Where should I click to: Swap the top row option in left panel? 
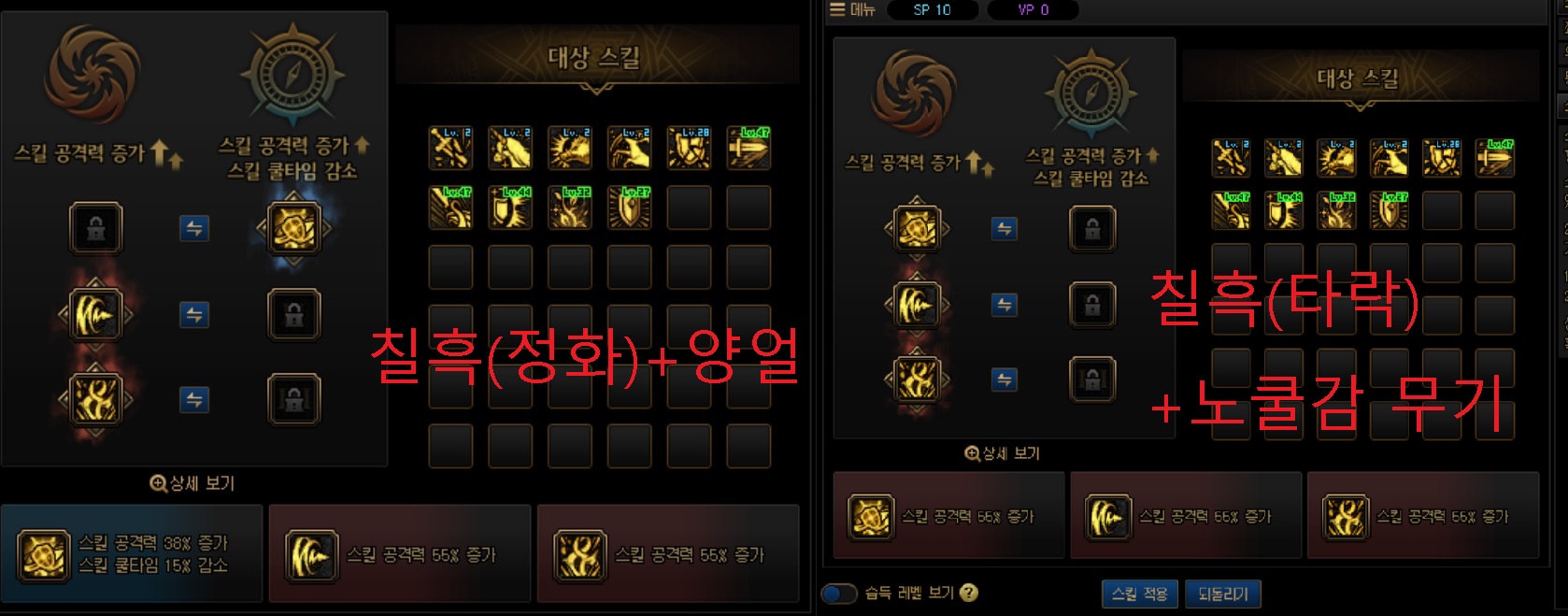click(x=194, y=228)
